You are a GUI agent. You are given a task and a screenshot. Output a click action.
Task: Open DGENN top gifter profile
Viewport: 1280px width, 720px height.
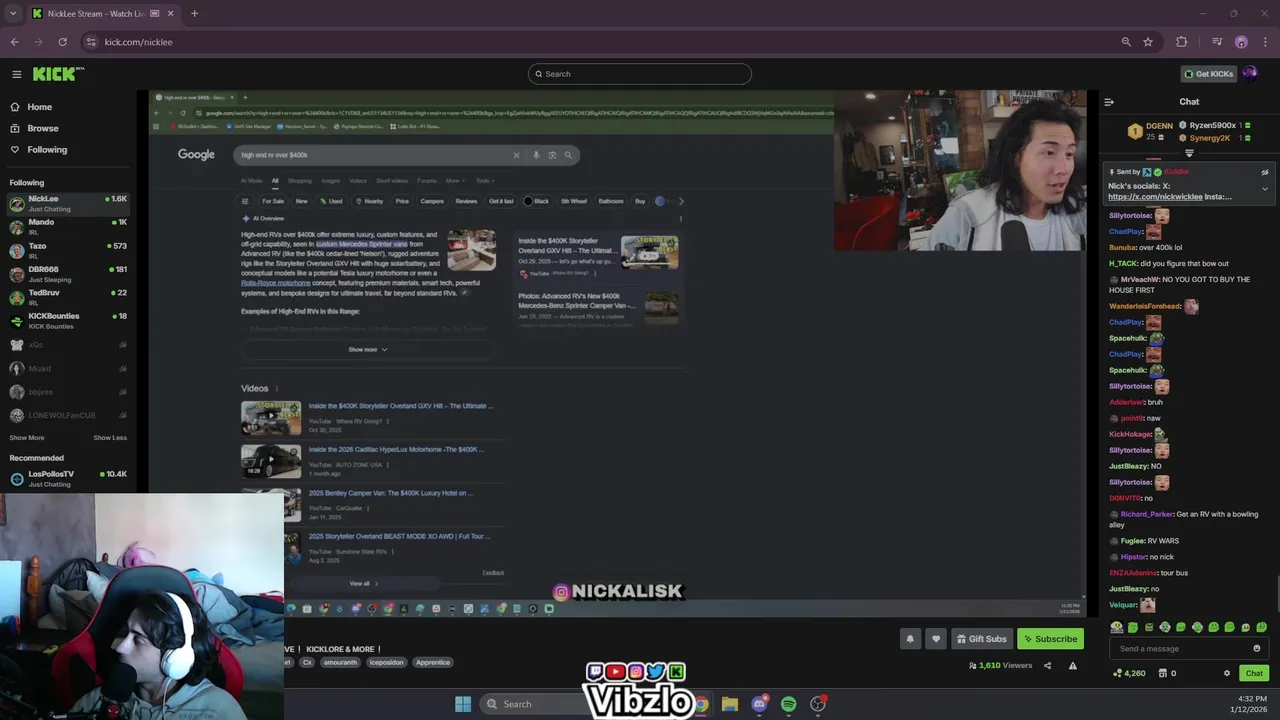coord(1152,130)
